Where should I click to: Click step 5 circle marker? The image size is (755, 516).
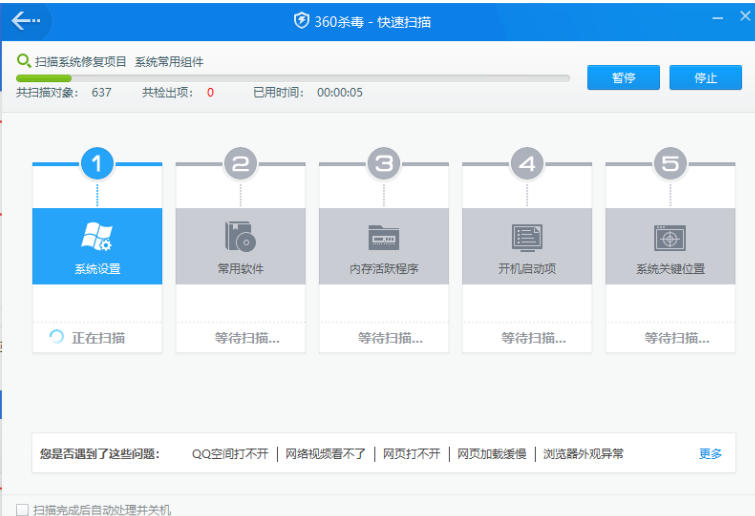tap(670, 164)
